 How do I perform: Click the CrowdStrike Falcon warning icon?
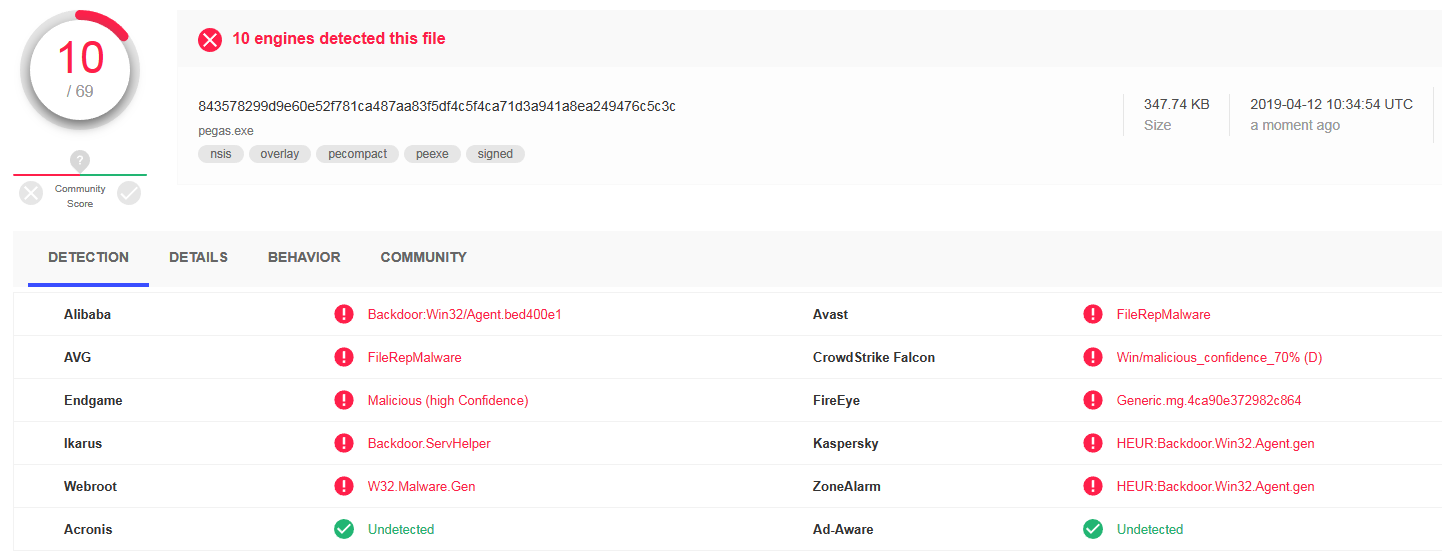(x=1093, y=357)
